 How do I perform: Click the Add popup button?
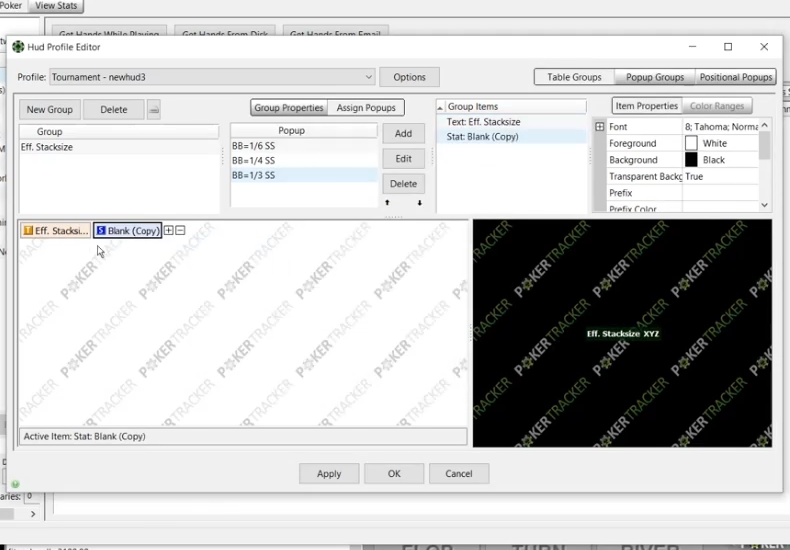[403, 133]
